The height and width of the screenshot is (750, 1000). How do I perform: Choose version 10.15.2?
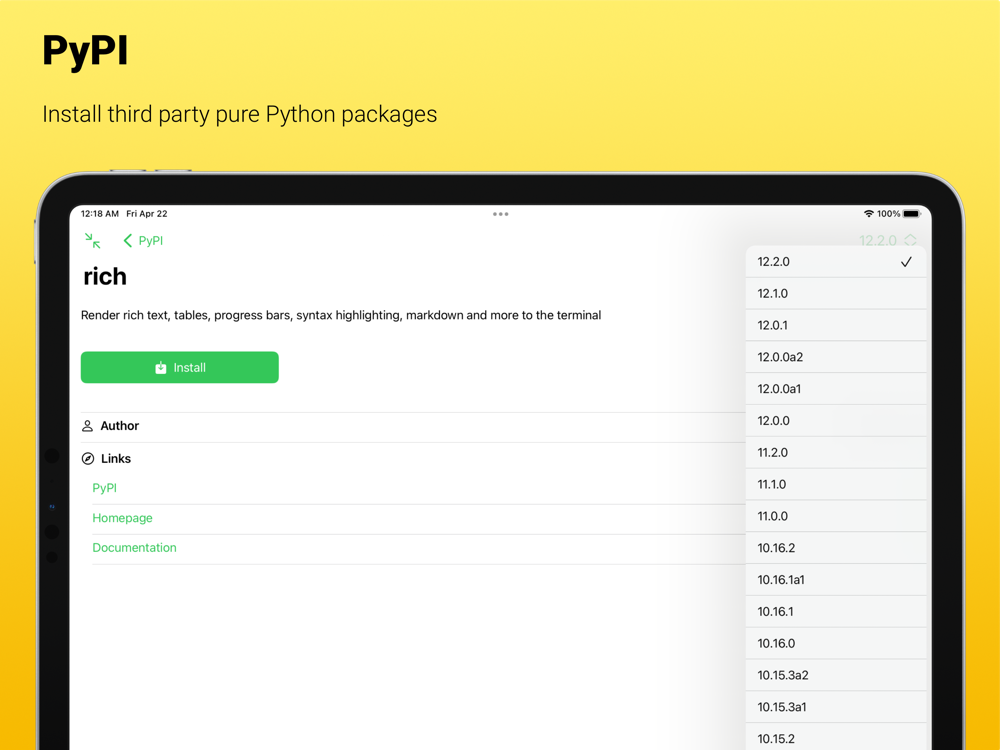[x=835, y=737]
